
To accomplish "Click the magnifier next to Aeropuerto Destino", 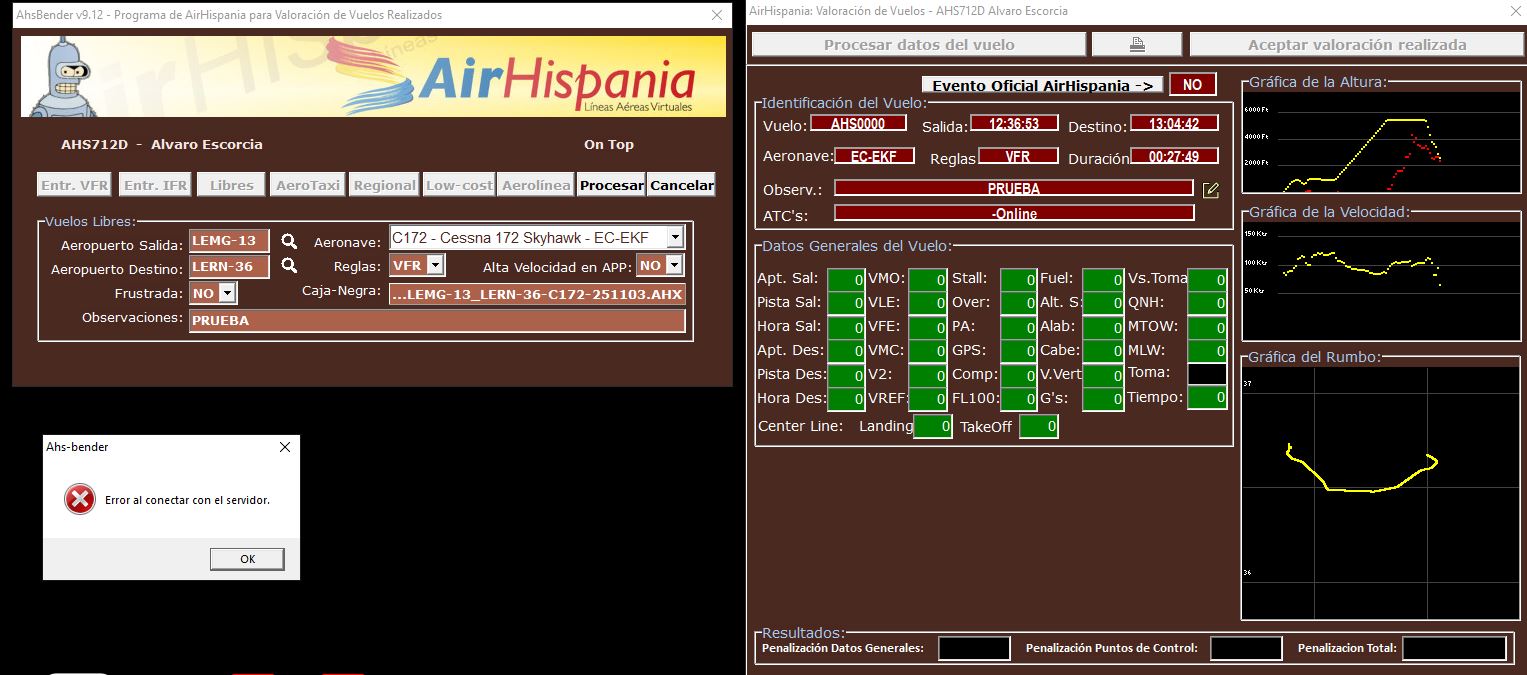I will pyautogui.click(x=289, y=266).
